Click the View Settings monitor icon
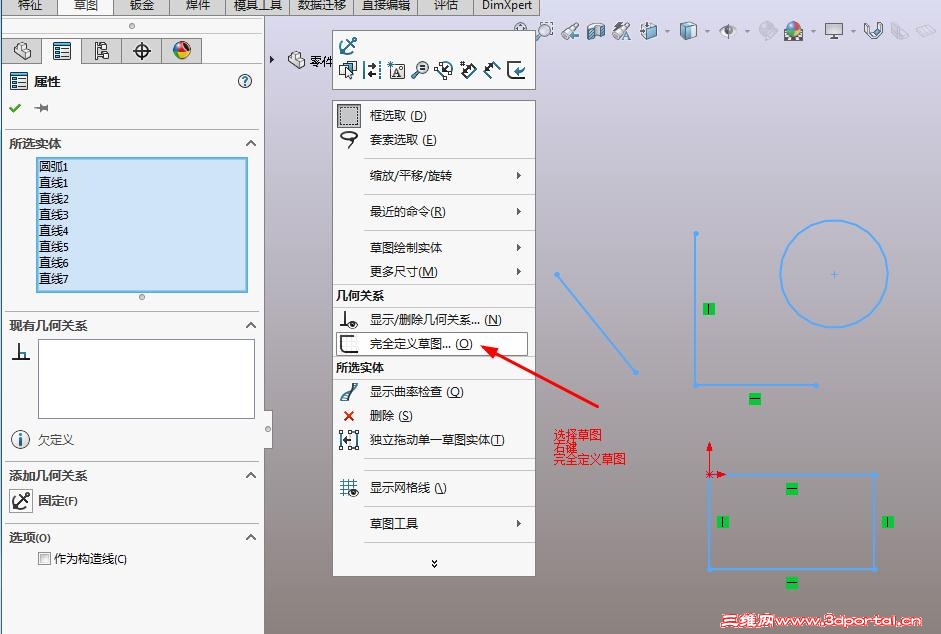The height and width of the screenshot is (634, 941). tap(834, 31)
